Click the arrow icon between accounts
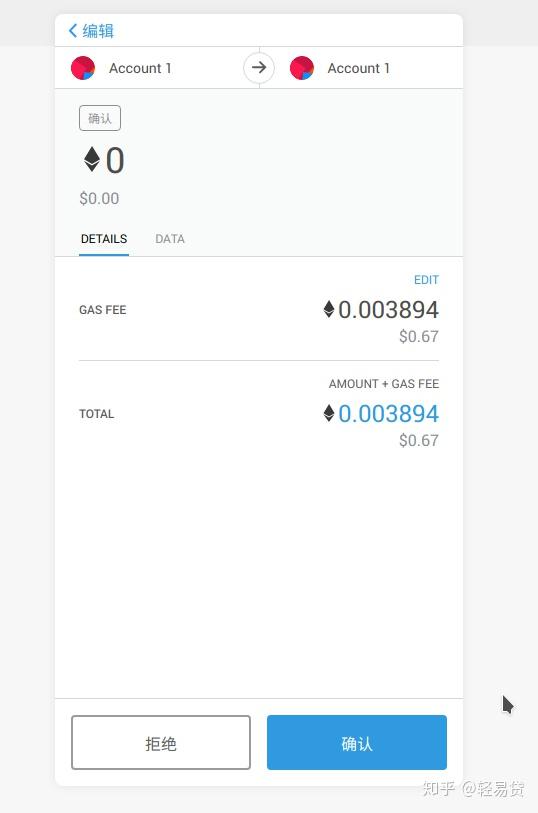This screenshot has height=813, width=538. (259, 67)
